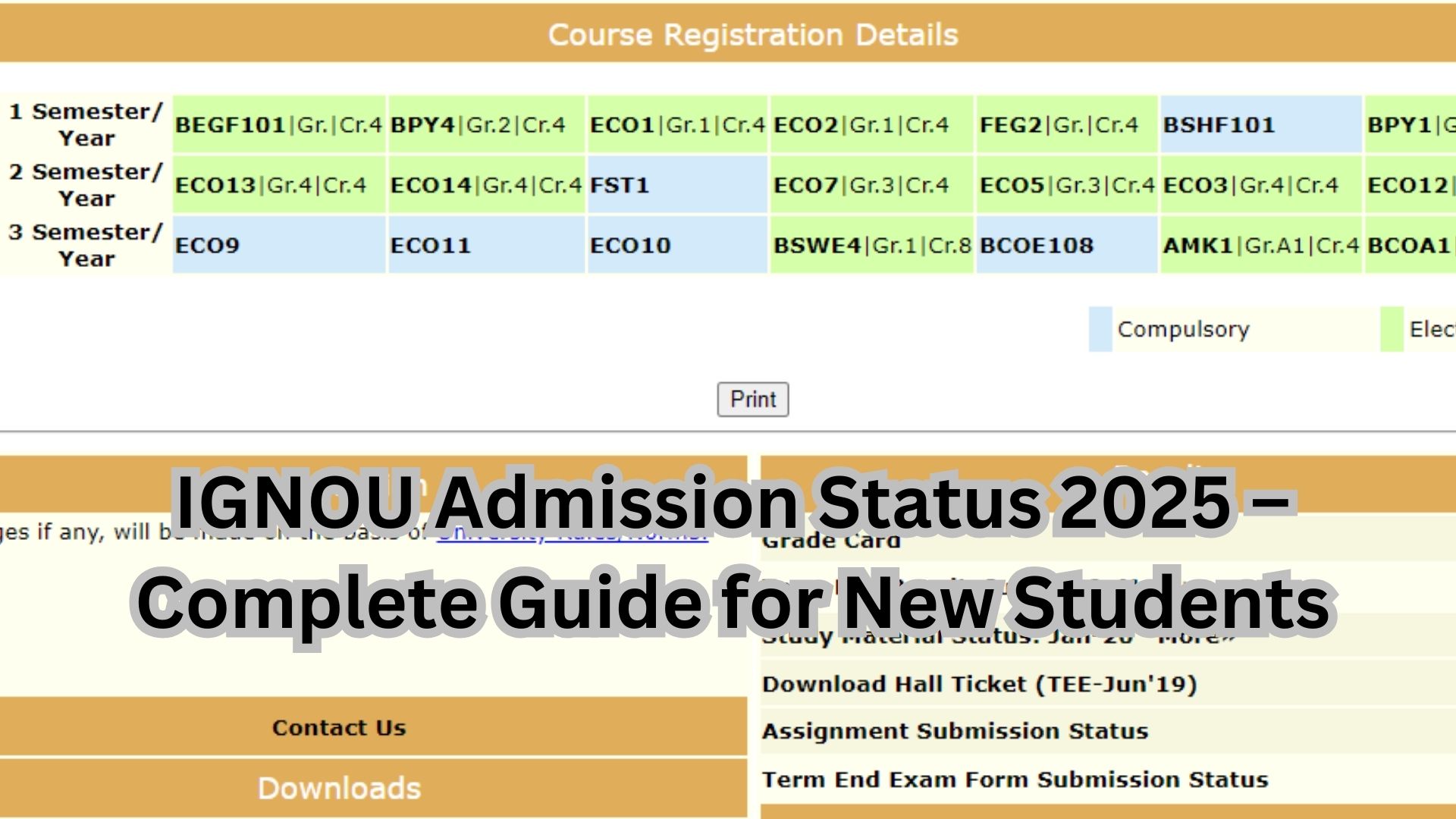Select the BSWE4 course entry
This screenshot has width=1456, height=819.
pyautogui.click(x=871, y=245)
